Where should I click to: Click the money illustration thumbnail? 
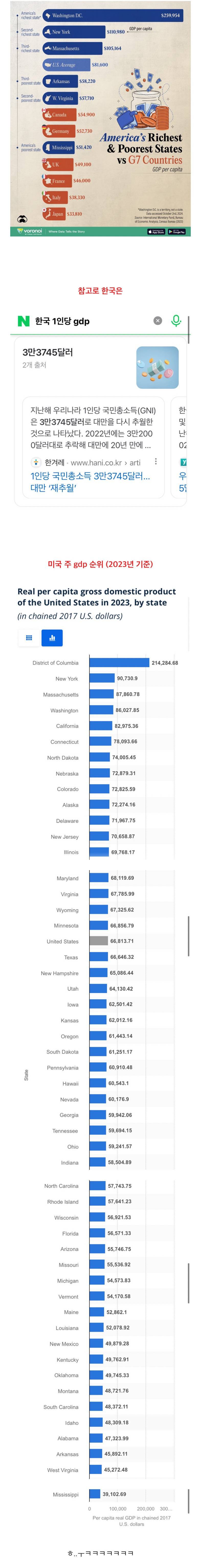pyautogui.click(x=157, y=368)
